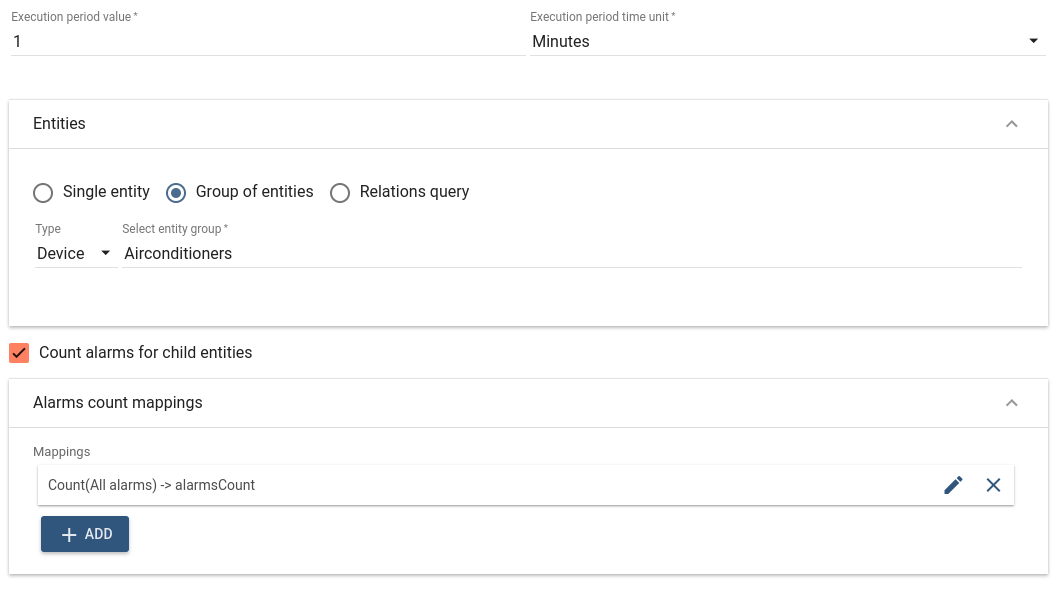
Task: Click the Count alarms for child entities label
Action: 146,353
